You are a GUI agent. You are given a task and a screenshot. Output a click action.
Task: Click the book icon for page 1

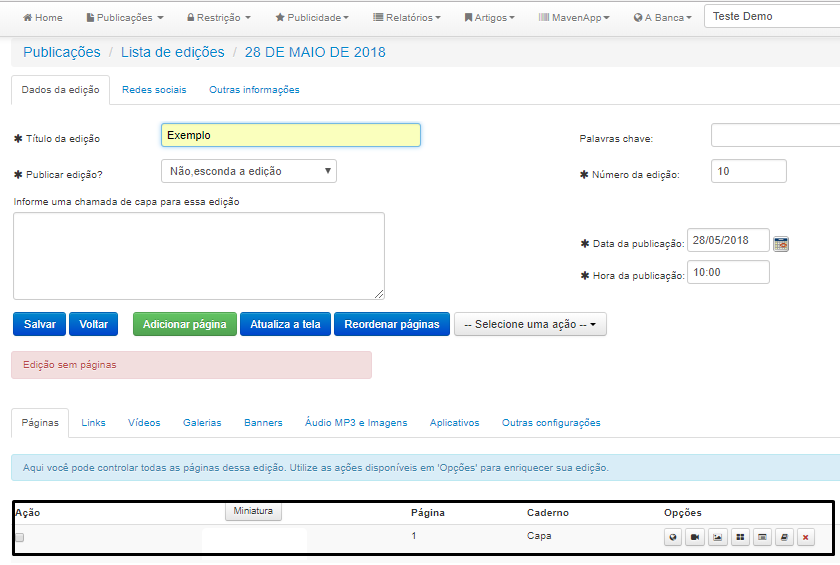pyautogui.click(x=784, y=537)
